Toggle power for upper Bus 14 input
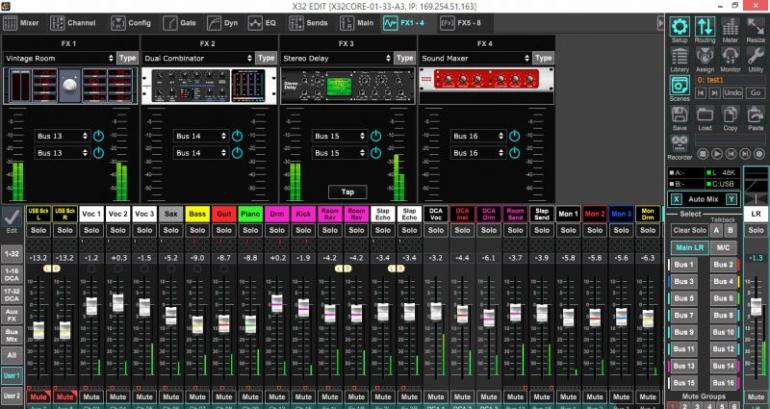 tap(237, 136)
